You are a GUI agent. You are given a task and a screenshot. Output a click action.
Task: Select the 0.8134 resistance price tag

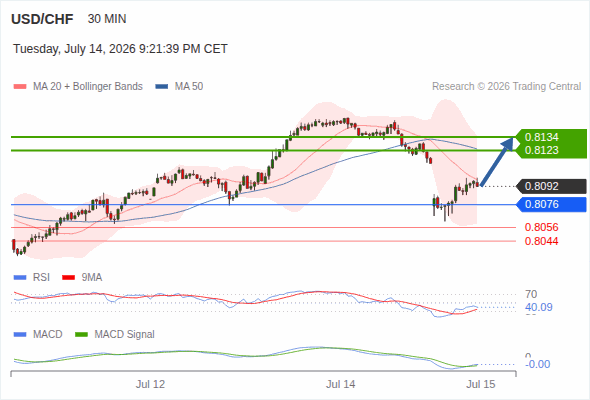click(x=552, y=137)
